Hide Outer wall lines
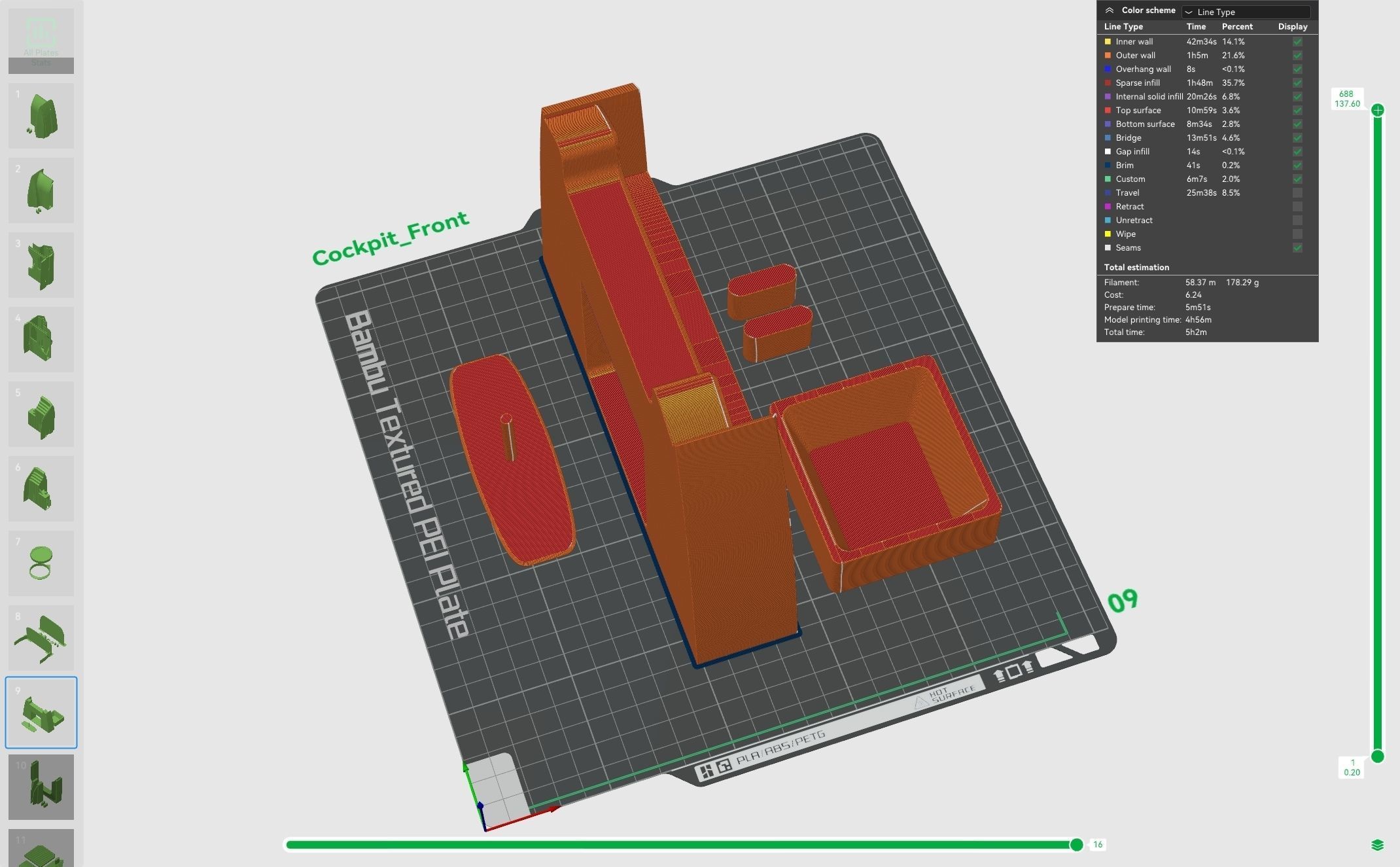The width and height of the screenshot is (1400, 867). (x=1297, y=56)
